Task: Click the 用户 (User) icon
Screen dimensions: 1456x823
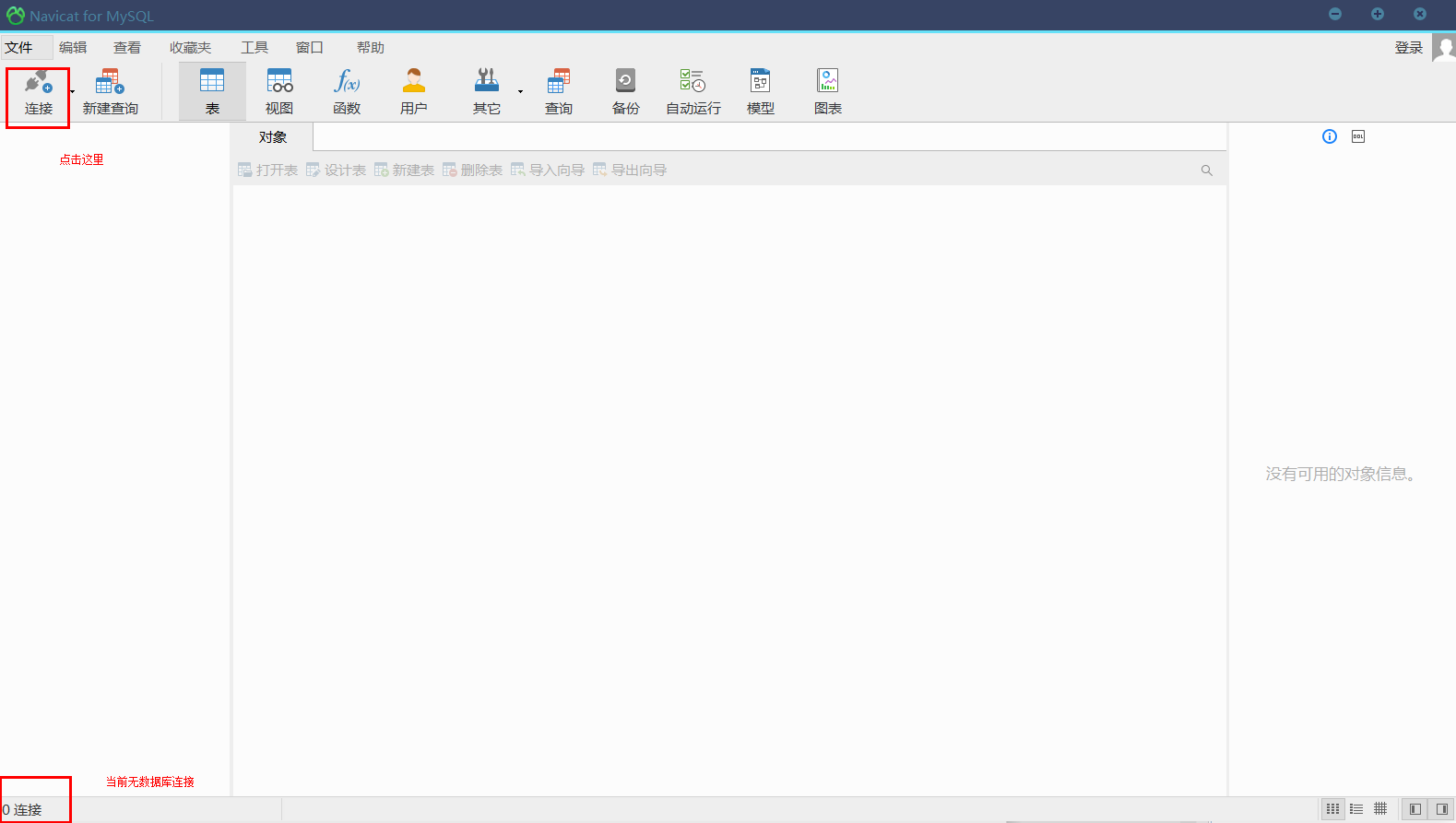Action: pyautogui.click(x=414, y=92)
